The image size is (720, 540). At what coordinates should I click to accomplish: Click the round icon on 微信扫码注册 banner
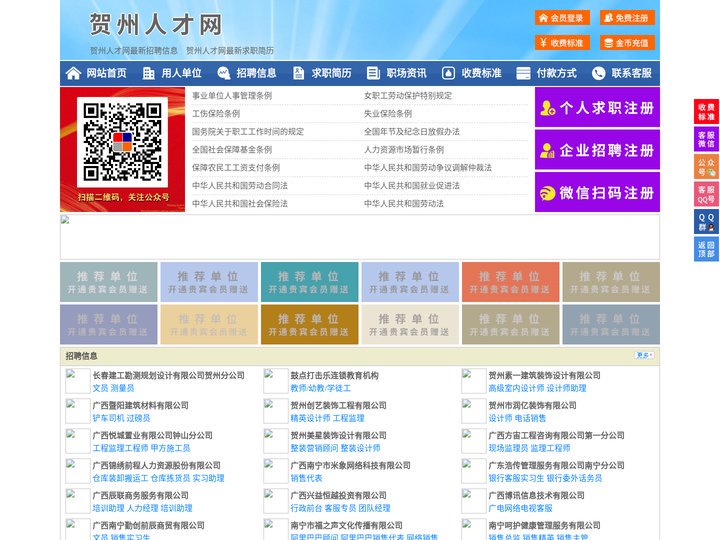[547, 193]
